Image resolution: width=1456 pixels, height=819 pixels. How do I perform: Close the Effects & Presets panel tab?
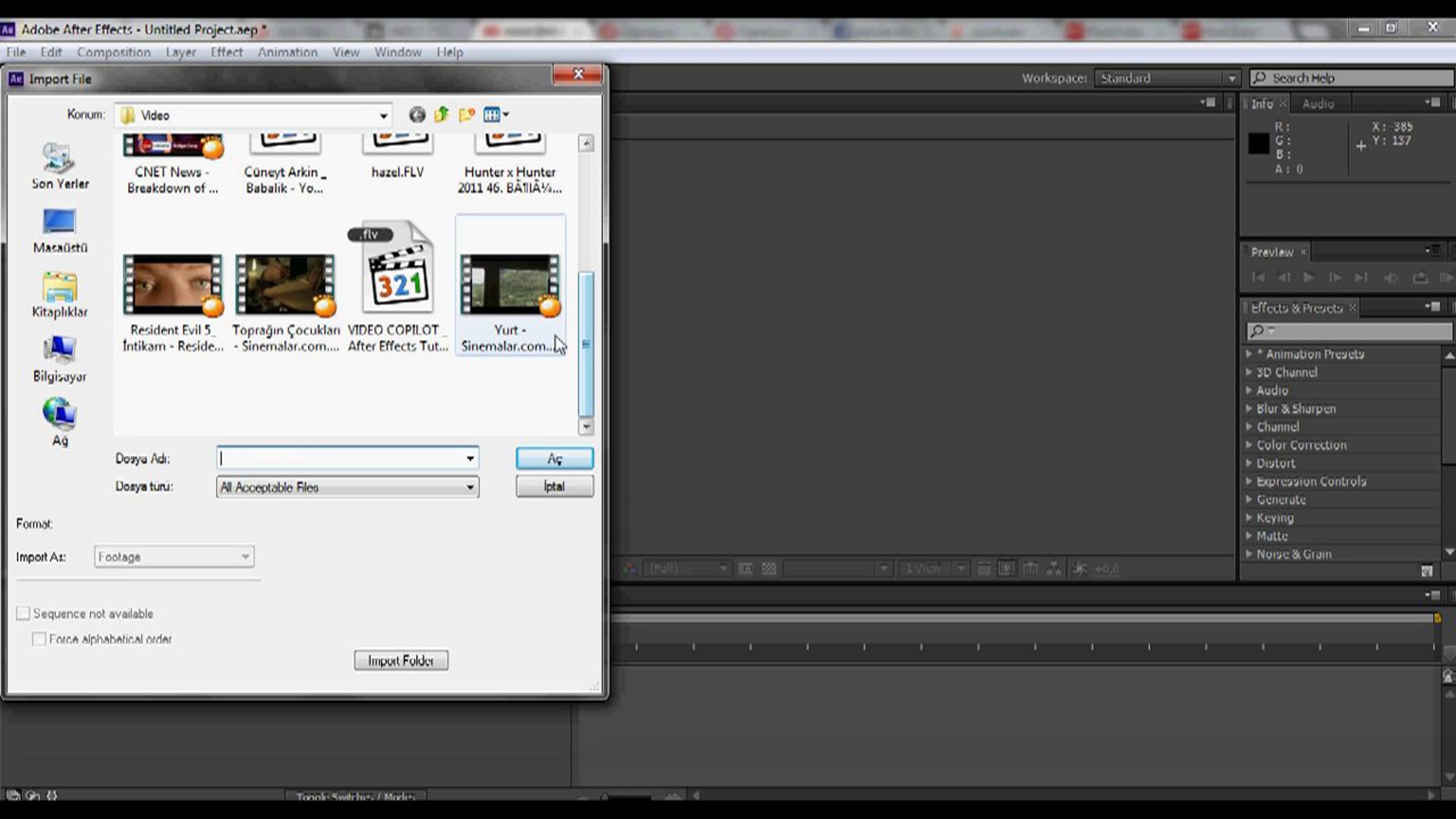(1352, 308)
